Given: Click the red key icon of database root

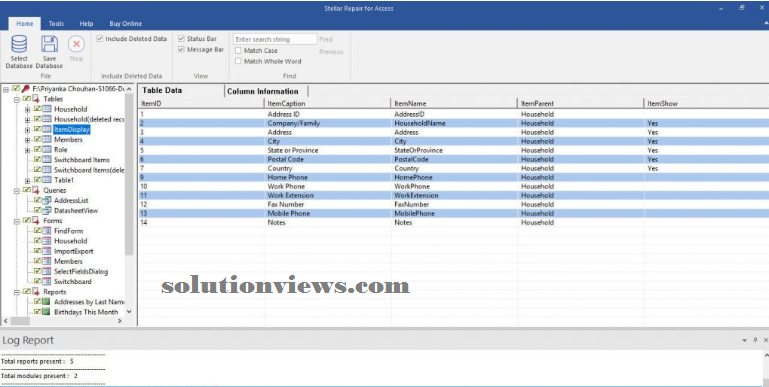Looking at the screenshot, I should coord(26,89).
